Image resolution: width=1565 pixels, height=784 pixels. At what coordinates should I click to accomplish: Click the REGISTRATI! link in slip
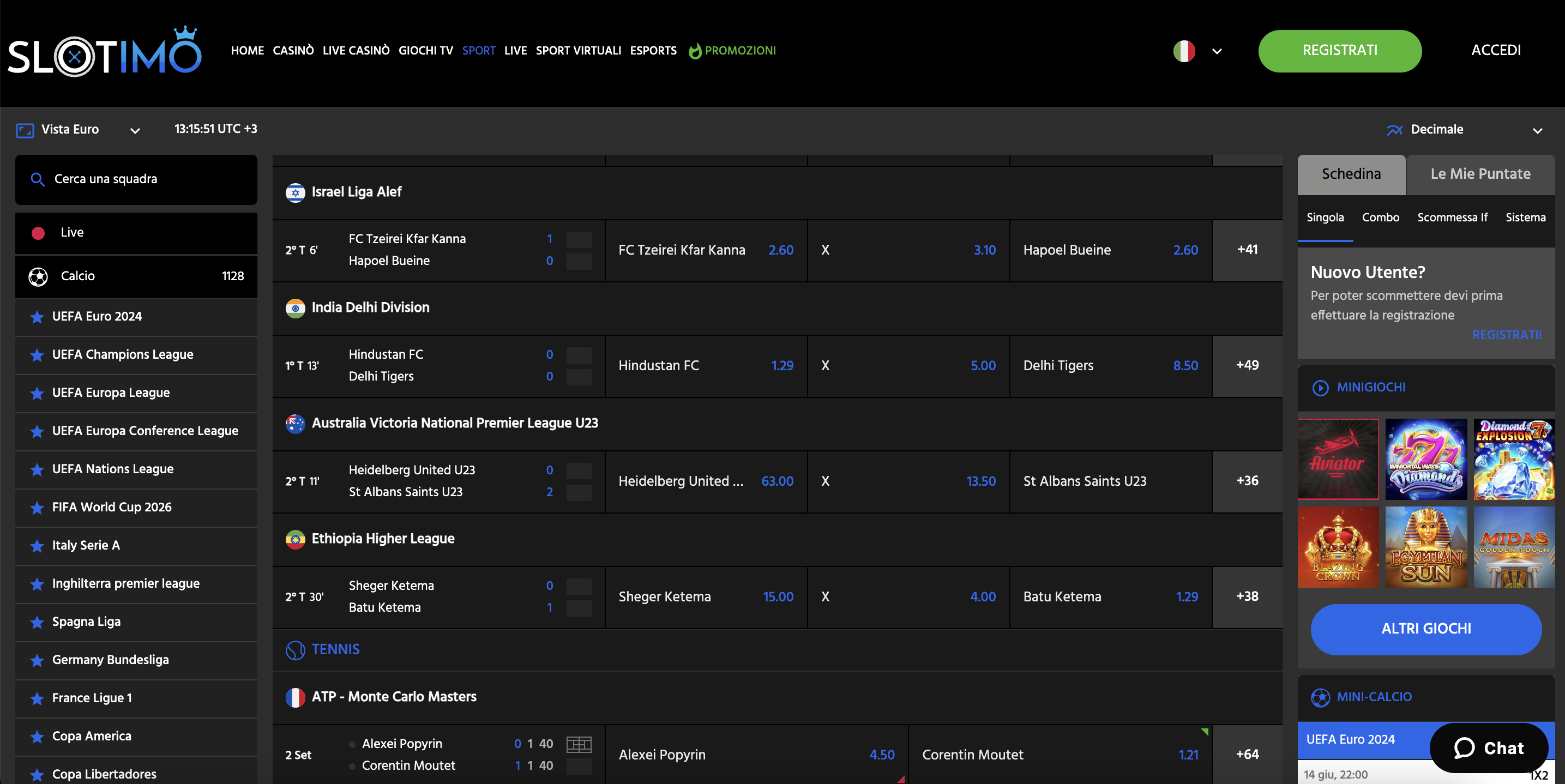tap(1507, 335)
